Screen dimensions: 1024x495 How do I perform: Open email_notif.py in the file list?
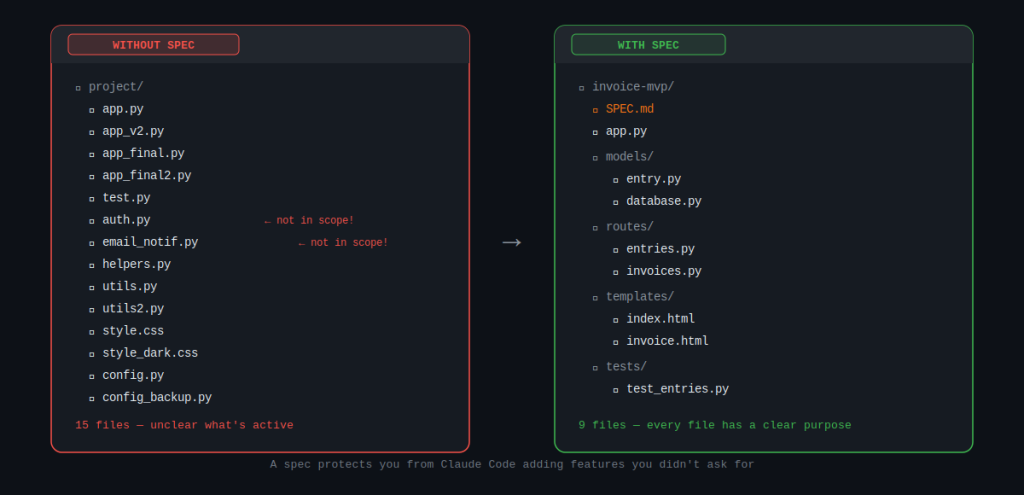point(149,242)
